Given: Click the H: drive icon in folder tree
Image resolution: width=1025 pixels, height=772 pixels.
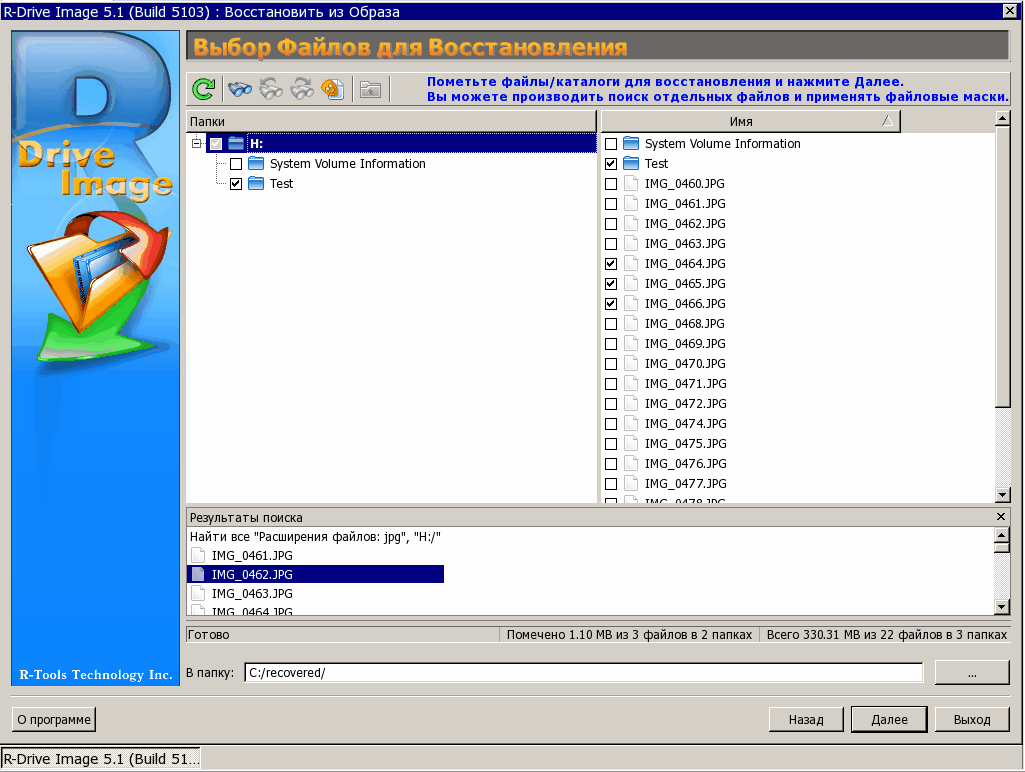Looking at the screenshot, I should [x=236, y=143].
